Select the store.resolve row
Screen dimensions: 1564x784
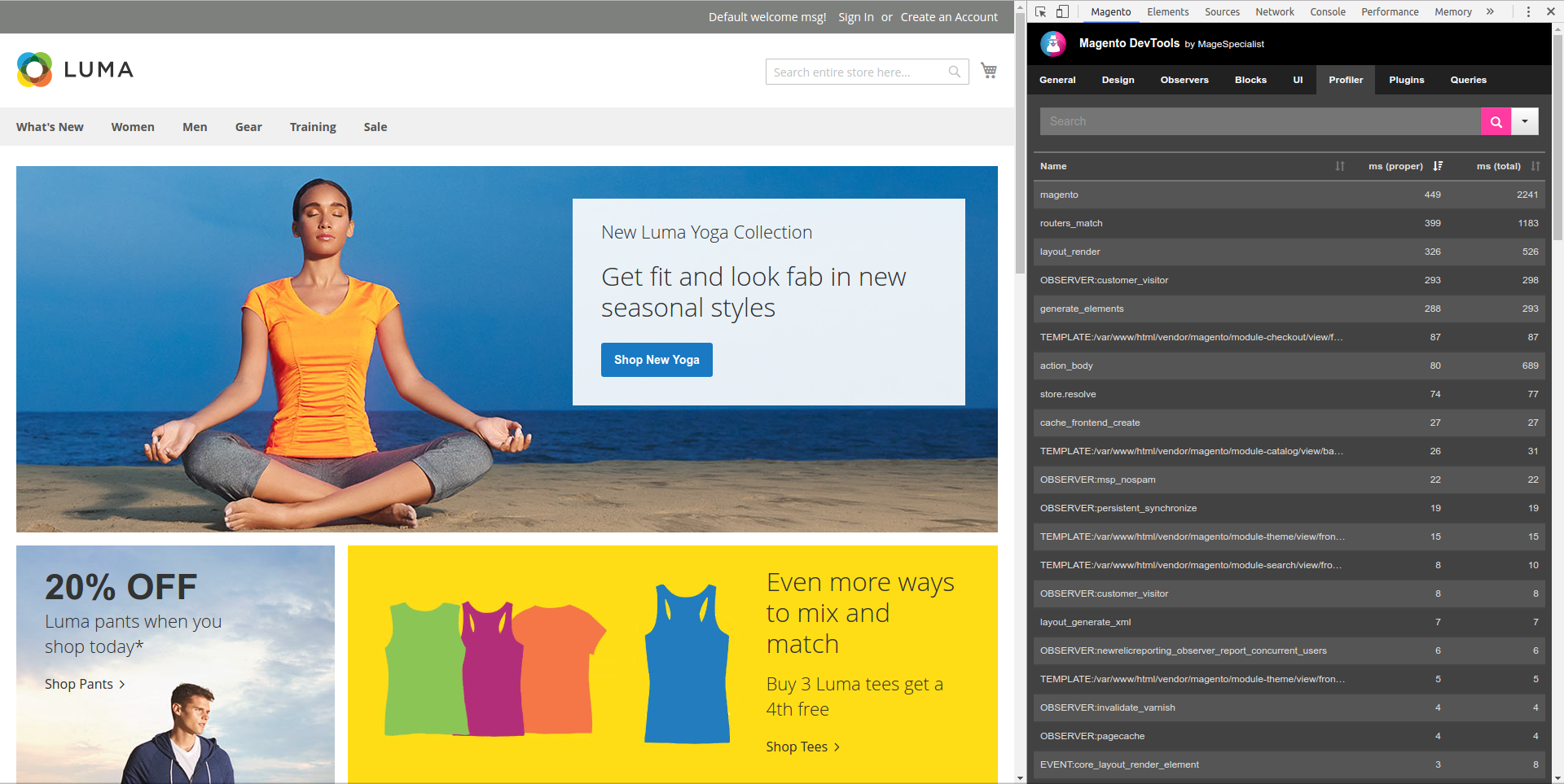pos(1289,394)
